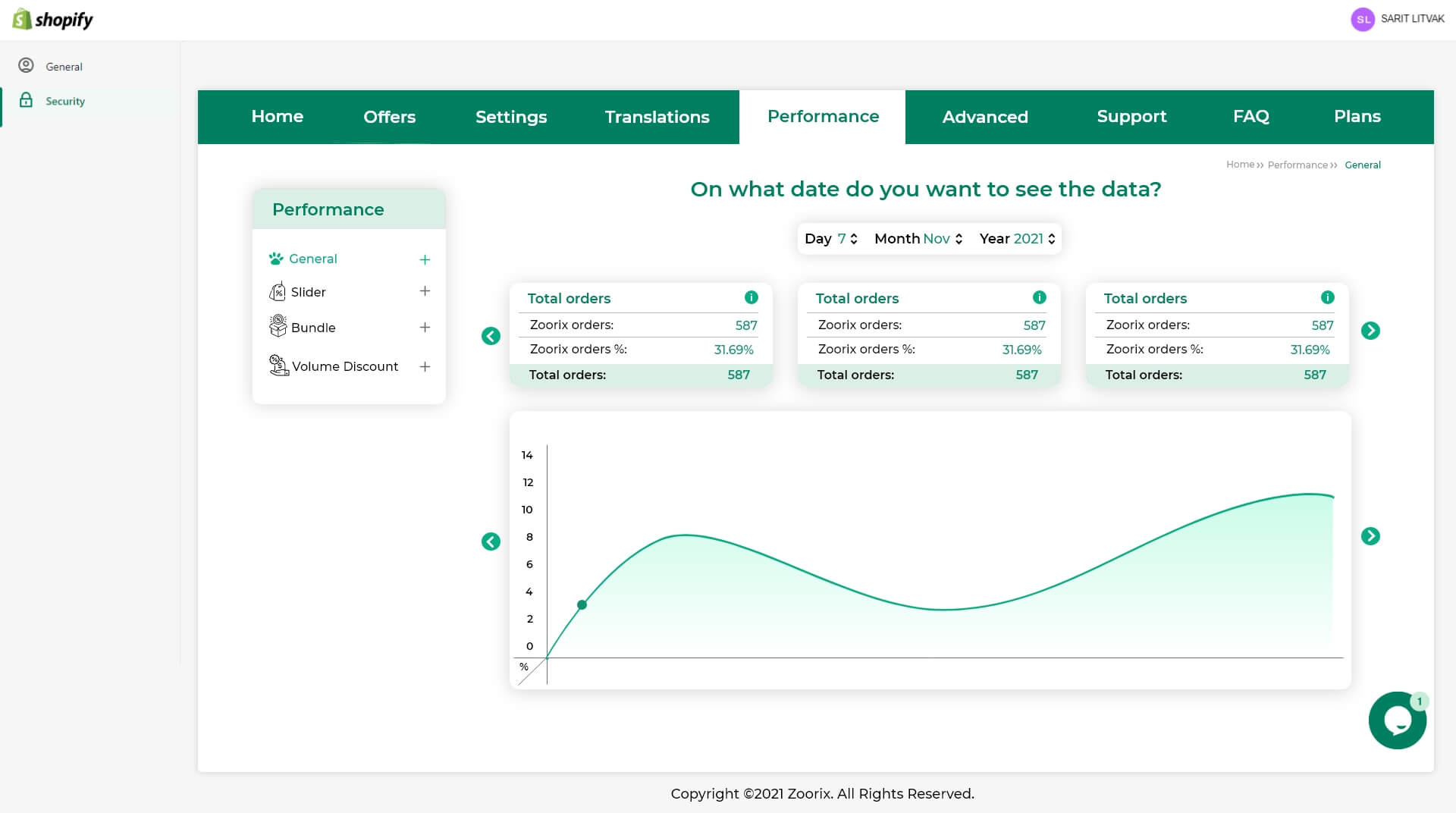Open the SL user avatar
The width and height of the screenshot is (1456, 813).
pyautogui.click(x=1363, y=19)
